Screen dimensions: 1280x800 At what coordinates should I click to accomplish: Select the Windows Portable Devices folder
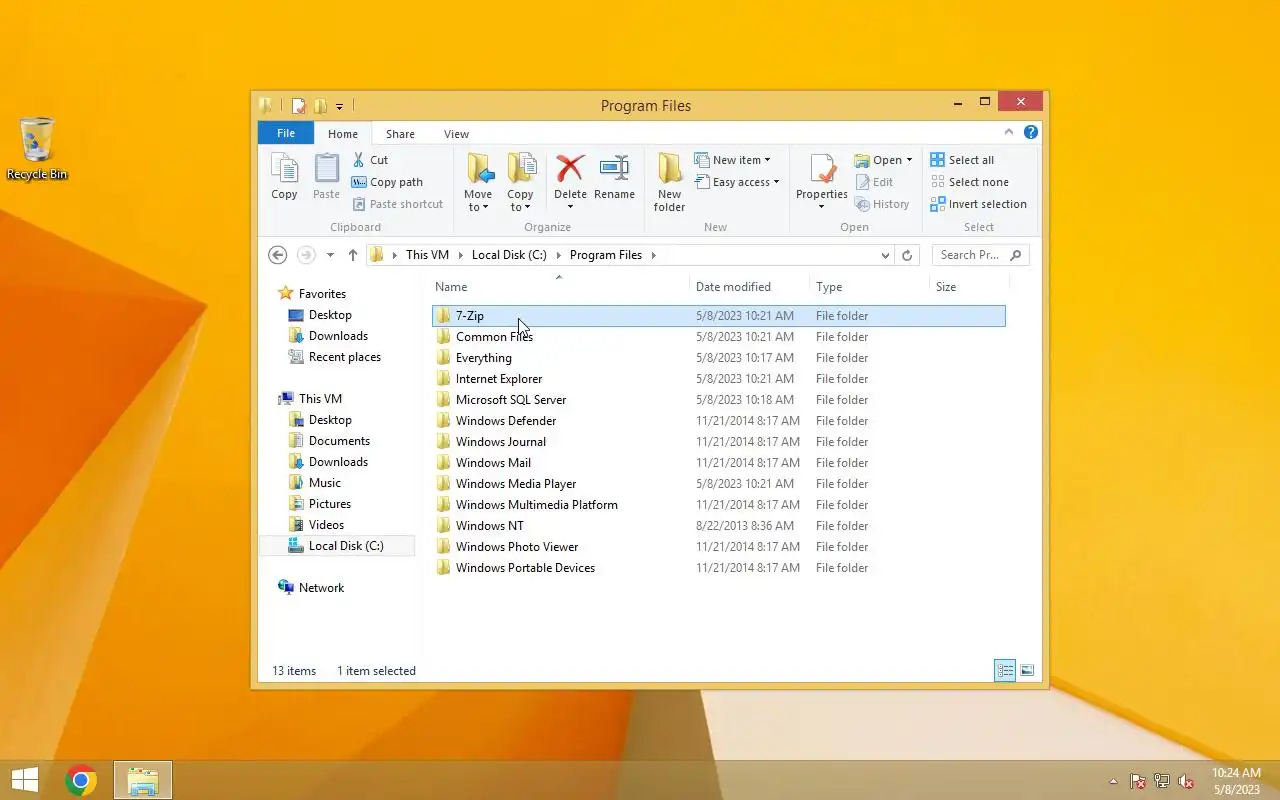tap(718, 568)
